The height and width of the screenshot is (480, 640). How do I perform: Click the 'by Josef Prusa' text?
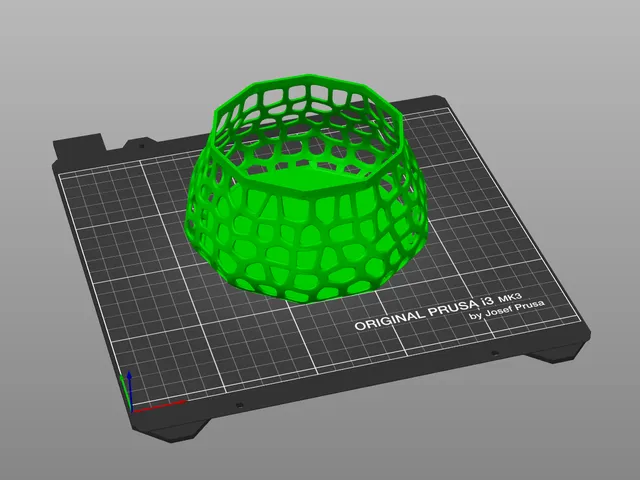(x=507, y=310)
